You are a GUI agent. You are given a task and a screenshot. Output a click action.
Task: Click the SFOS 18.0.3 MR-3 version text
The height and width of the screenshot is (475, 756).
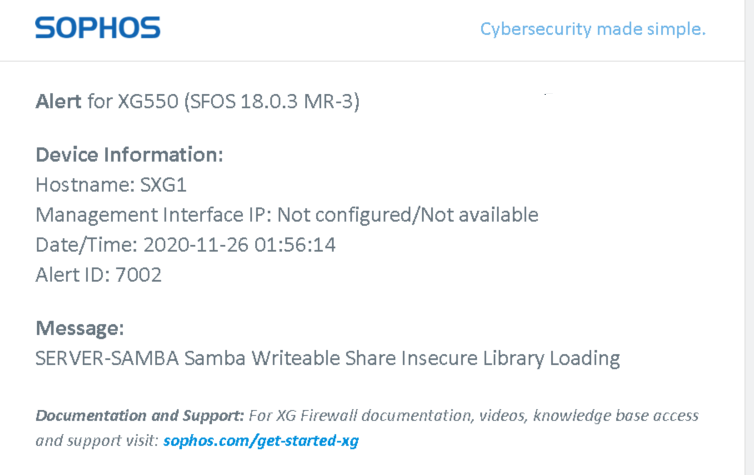[x=272, y=102]
